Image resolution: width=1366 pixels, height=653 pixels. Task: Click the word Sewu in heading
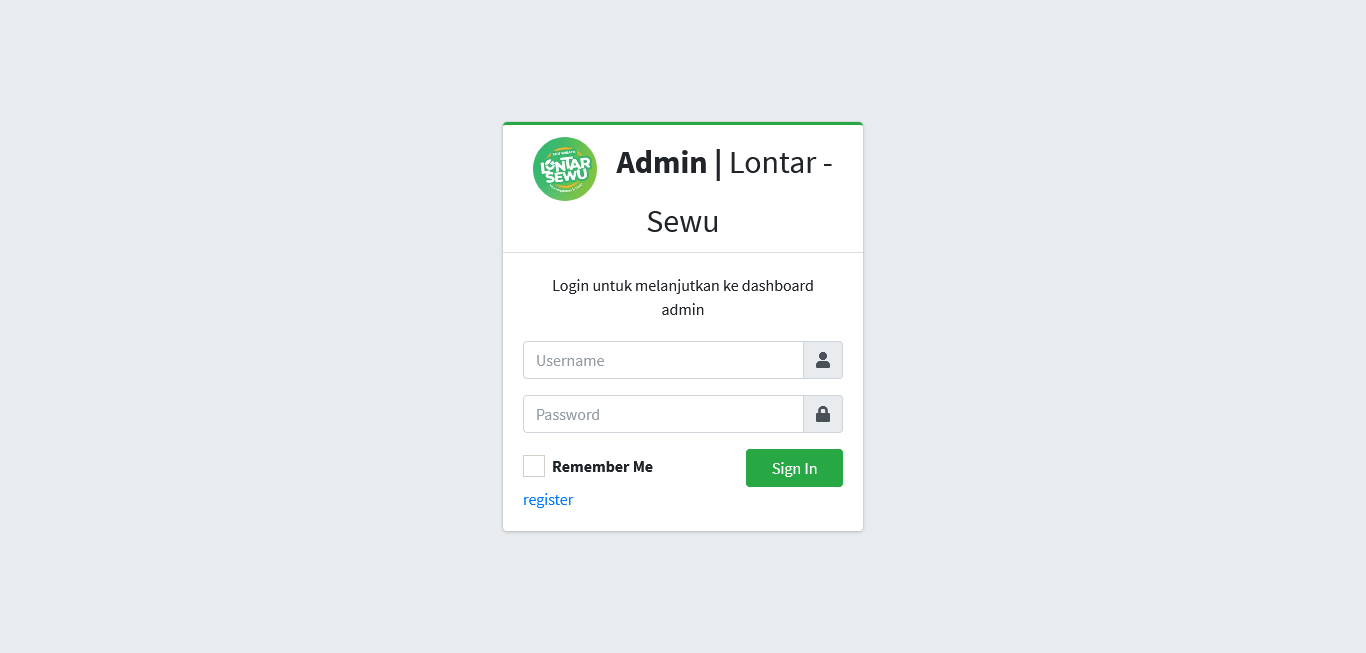pyautogui.click(x=683, y=221)
